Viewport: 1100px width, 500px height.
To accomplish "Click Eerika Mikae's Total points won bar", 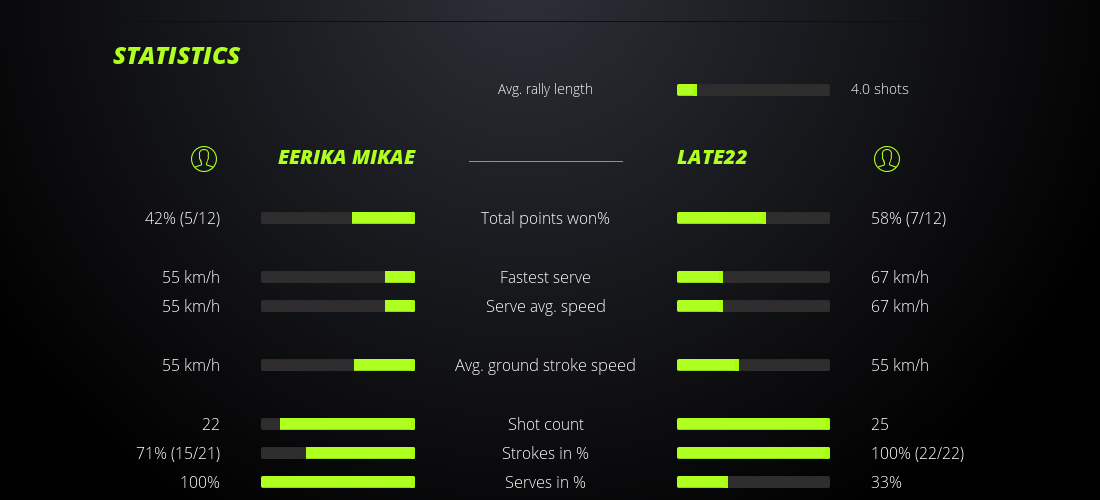I will 338,218.
